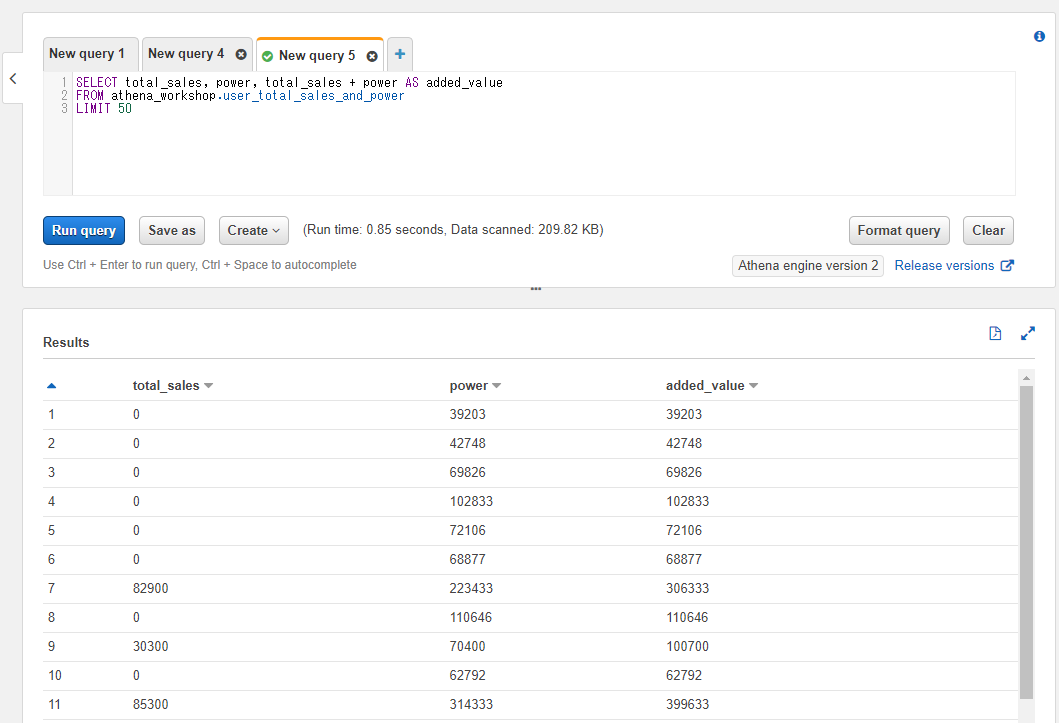Run the current SQL query
Viewport: 1059px width, 723px height.
pos(83,230)
